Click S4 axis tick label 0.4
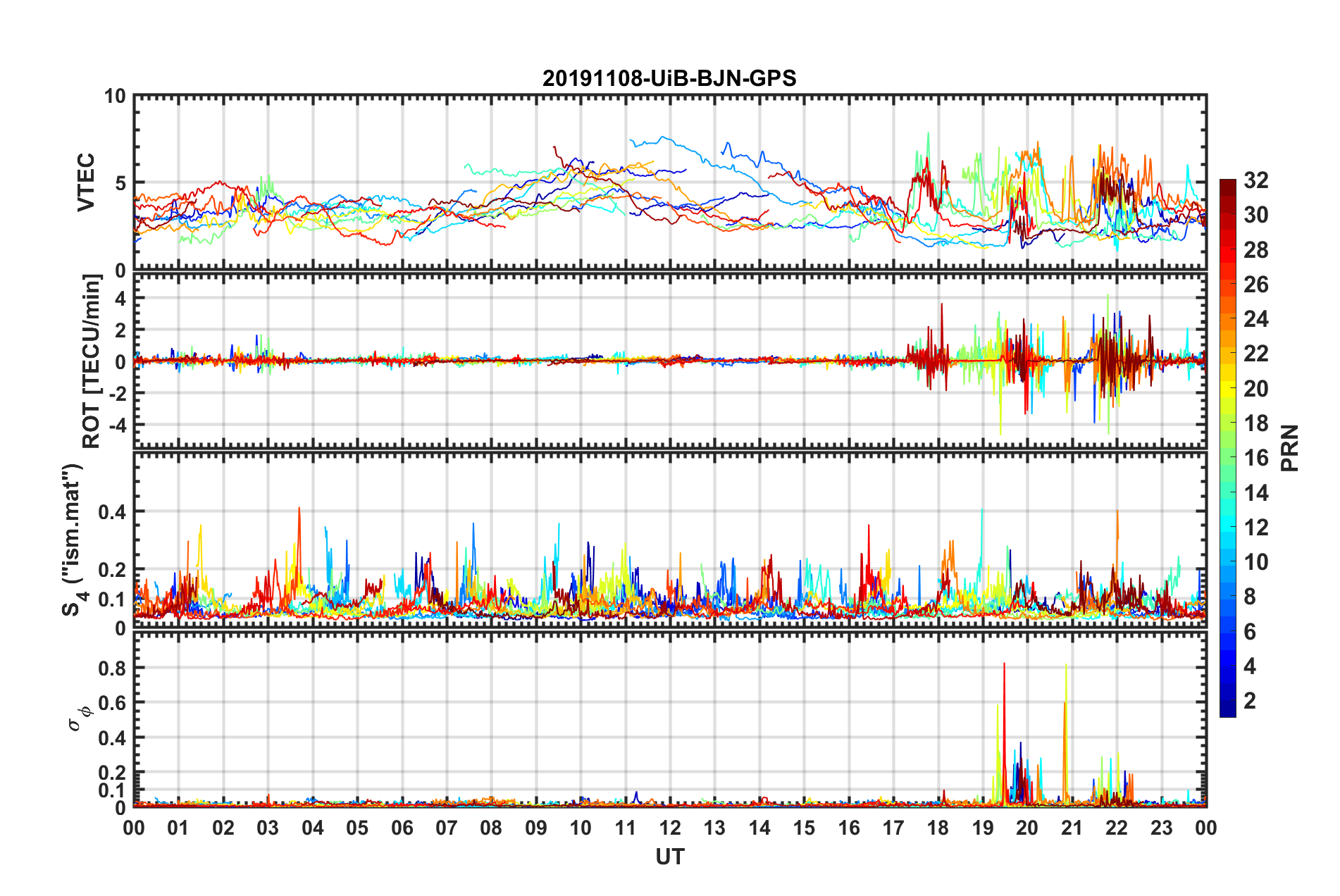The height and width of the screenshot is (896, 1340). [112, 512]
